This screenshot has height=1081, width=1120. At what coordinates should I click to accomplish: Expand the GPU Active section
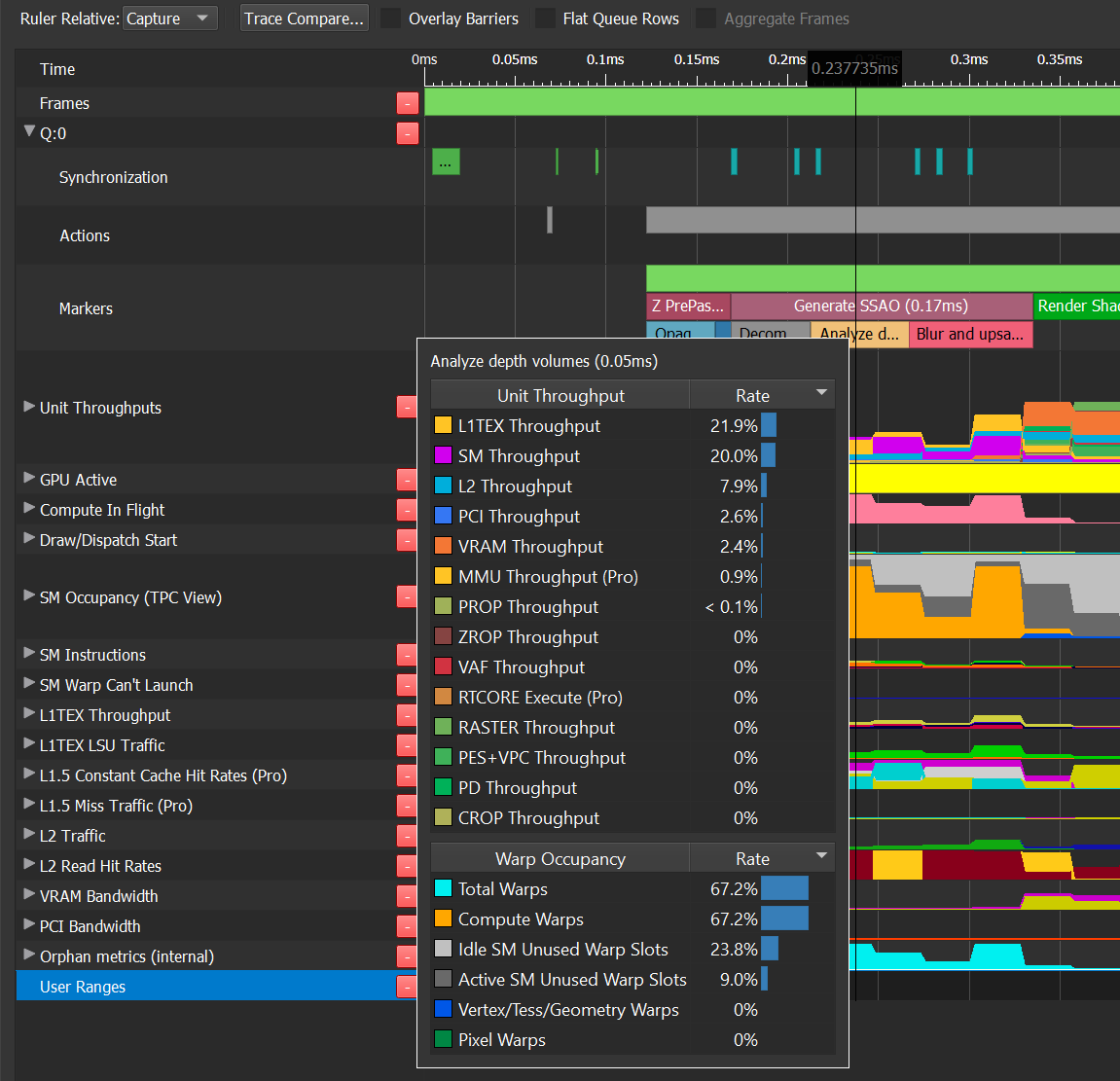click(29, 479)
